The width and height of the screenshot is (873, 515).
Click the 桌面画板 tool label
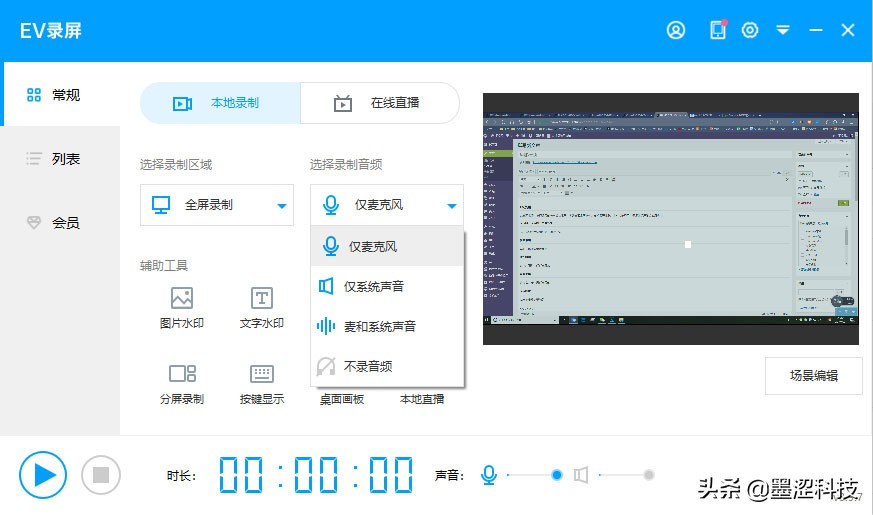click(342, 399)
